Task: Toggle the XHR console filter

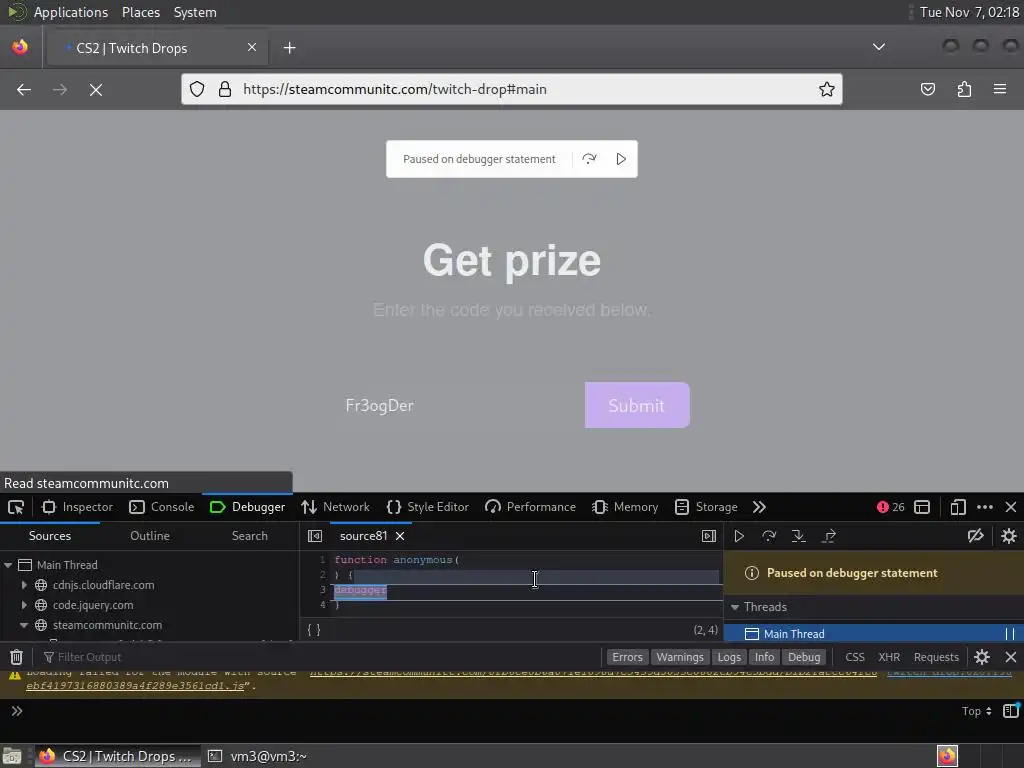Action: click(x=889, y=657)
